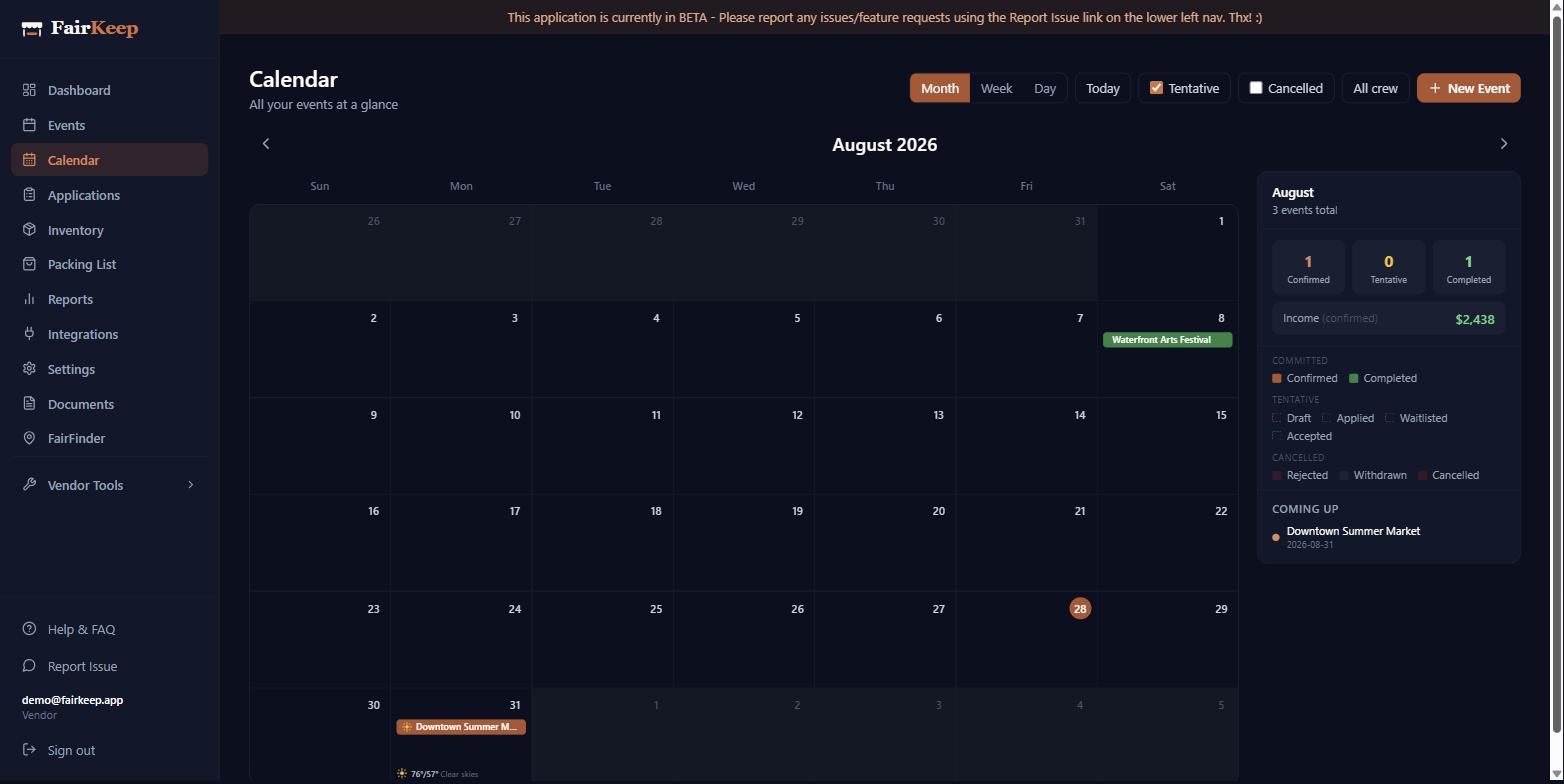Viewport: 1564px width, 784px height.
Task: Click the Settings gear icon
Action: 29,369
